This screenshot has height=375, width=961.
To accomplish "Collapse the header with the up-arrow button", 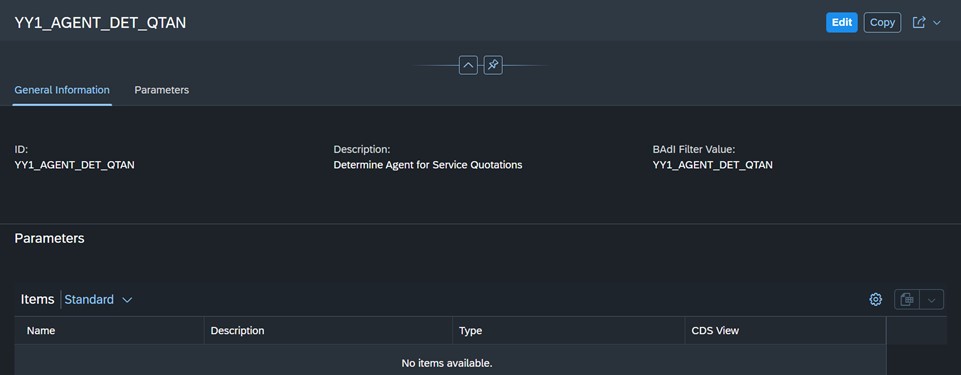I will coord(468,65).
